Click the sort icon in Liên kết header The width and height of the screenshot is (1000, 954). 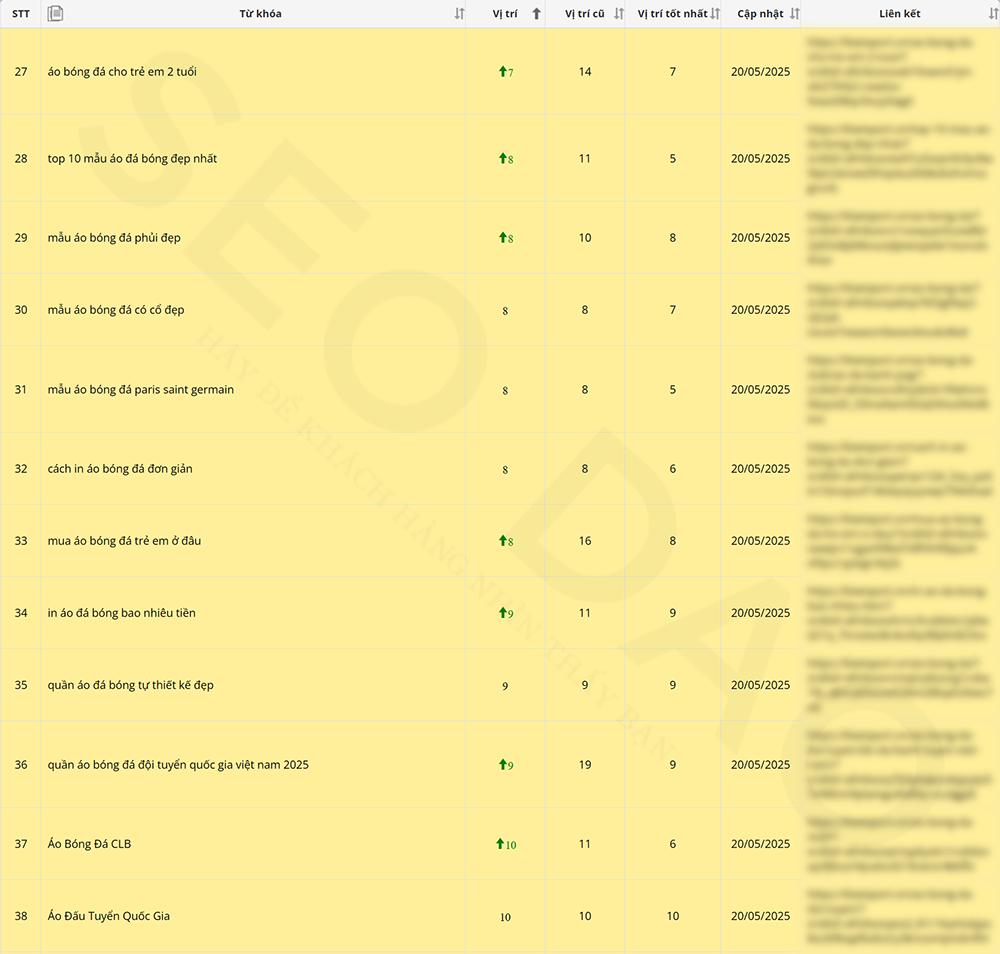[992, 14]
